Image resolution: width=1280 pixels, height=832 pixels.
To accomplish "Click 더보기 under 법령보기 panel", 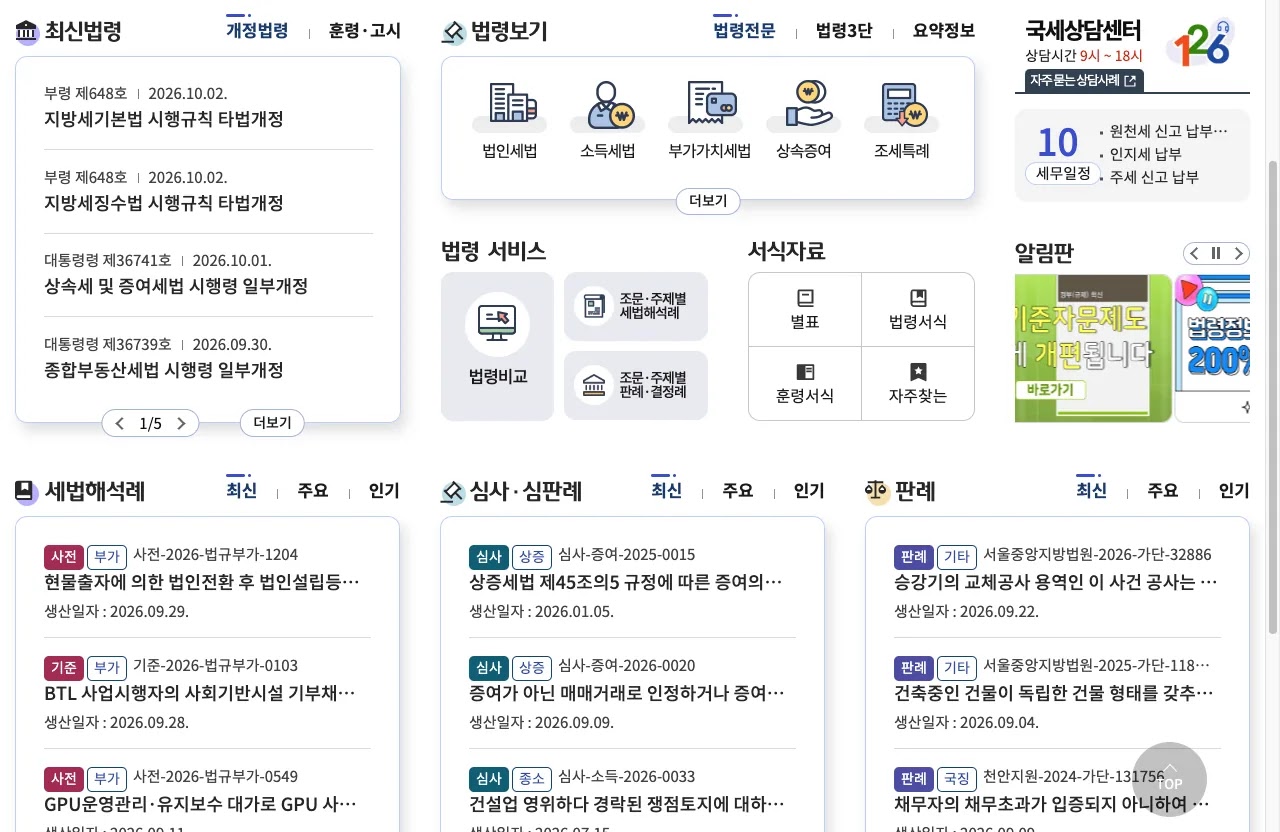I will pyautogui.click(x=708, y=201).
